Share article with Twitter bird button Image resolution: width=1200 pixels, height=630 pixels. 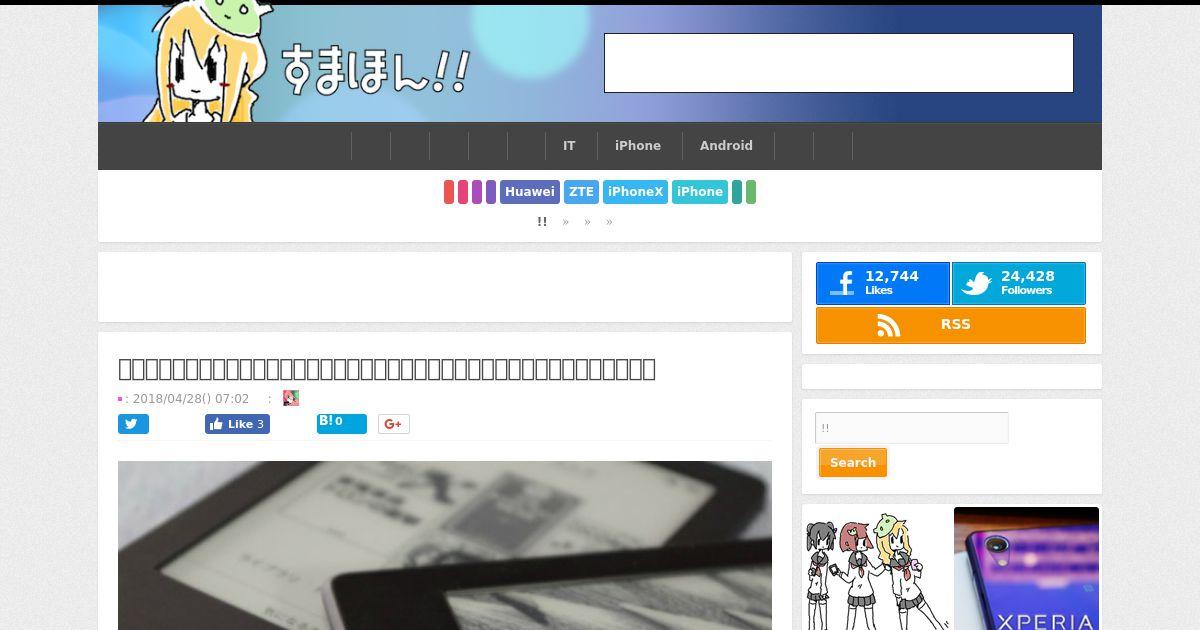point(133,424)
